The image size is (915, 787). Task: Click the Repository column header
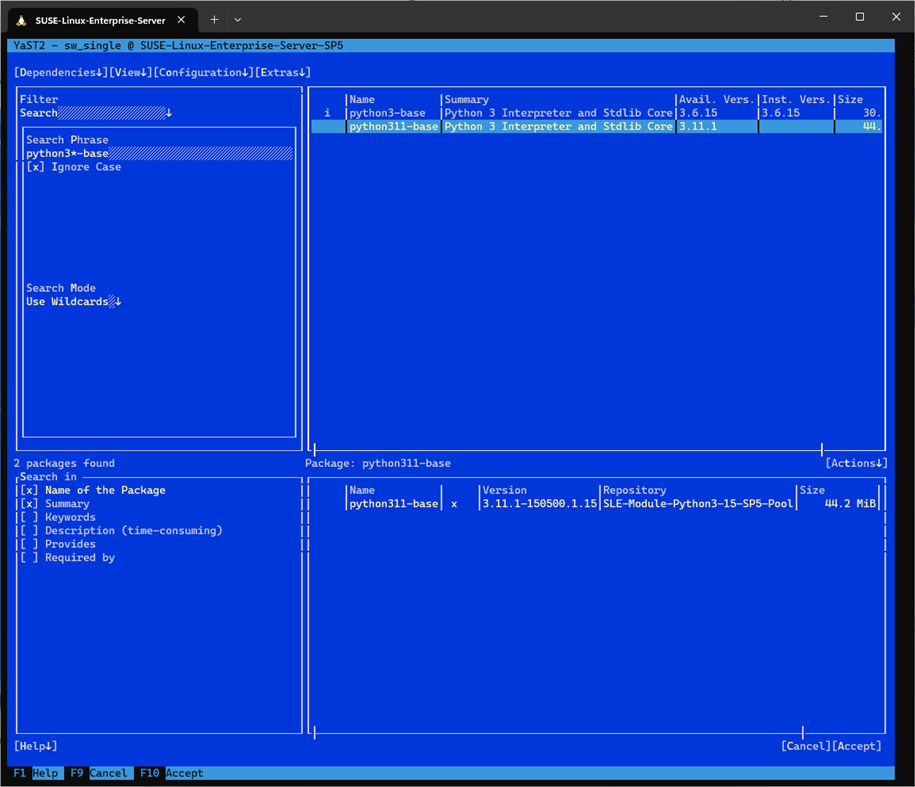click(x=634, y=490)
